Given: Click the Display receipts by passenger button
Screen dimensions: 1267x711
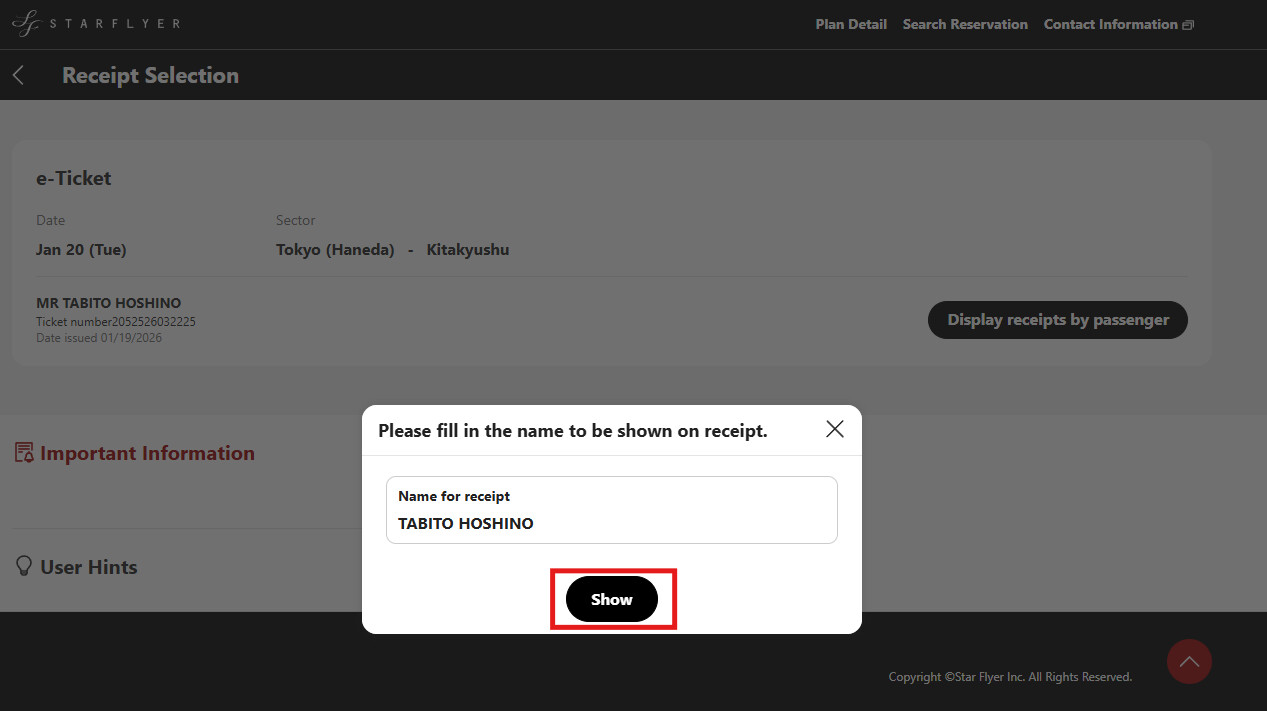Looking at the screenshot, I should (1058, 320).
